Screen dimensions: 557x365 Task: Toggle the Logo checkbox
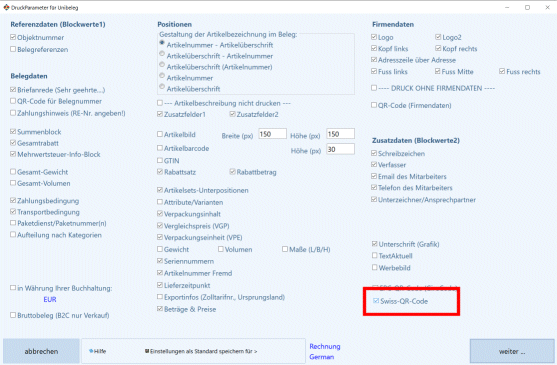point(374,37)
